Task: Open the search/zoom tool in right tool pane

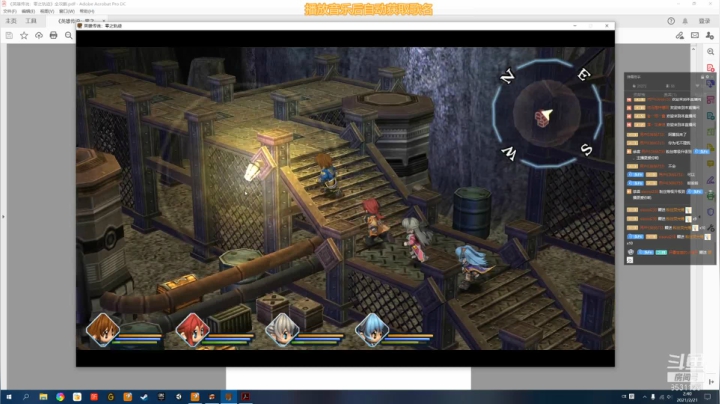Action: tap(710, 52)
